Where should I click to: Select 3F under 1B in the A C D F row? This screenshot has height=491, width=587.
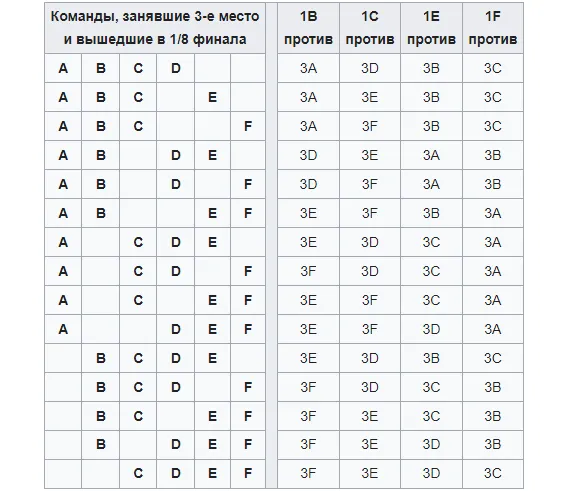[308, 271]
